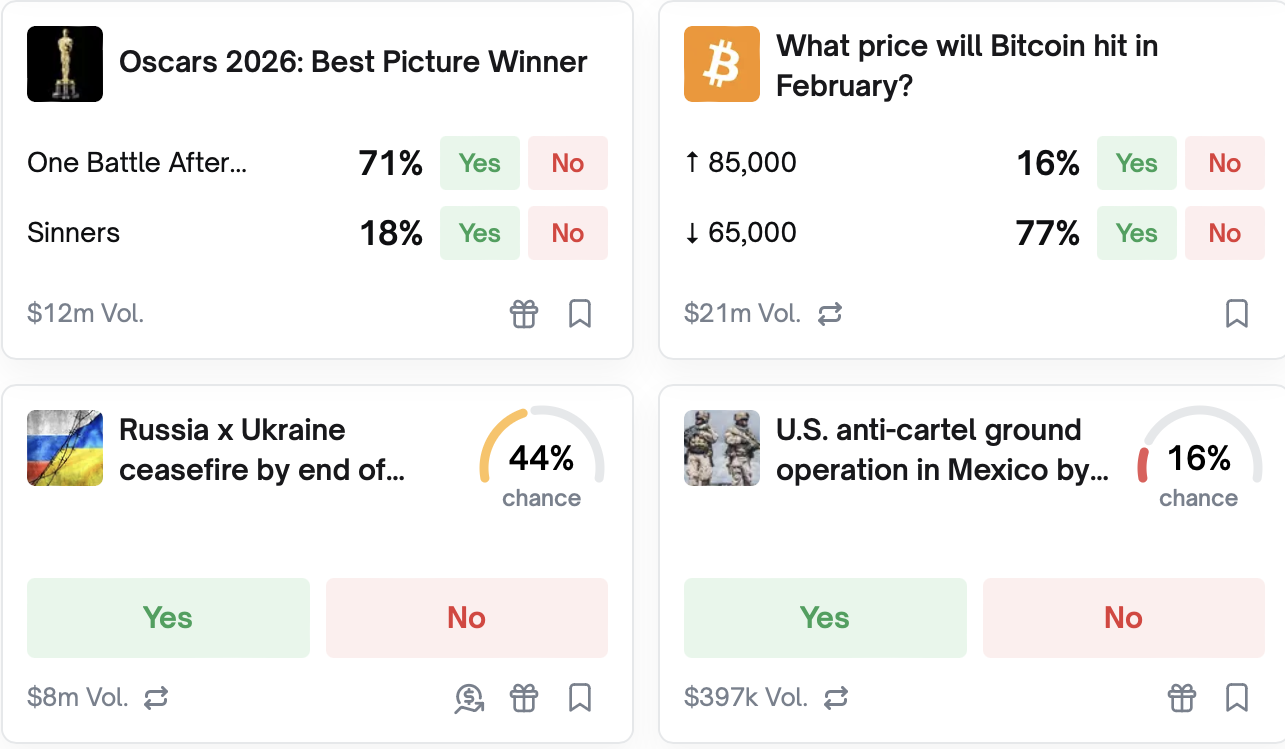Bookmark the Bitcoin February price market
1285x749 pixels.
click(x=1237, y=314)
